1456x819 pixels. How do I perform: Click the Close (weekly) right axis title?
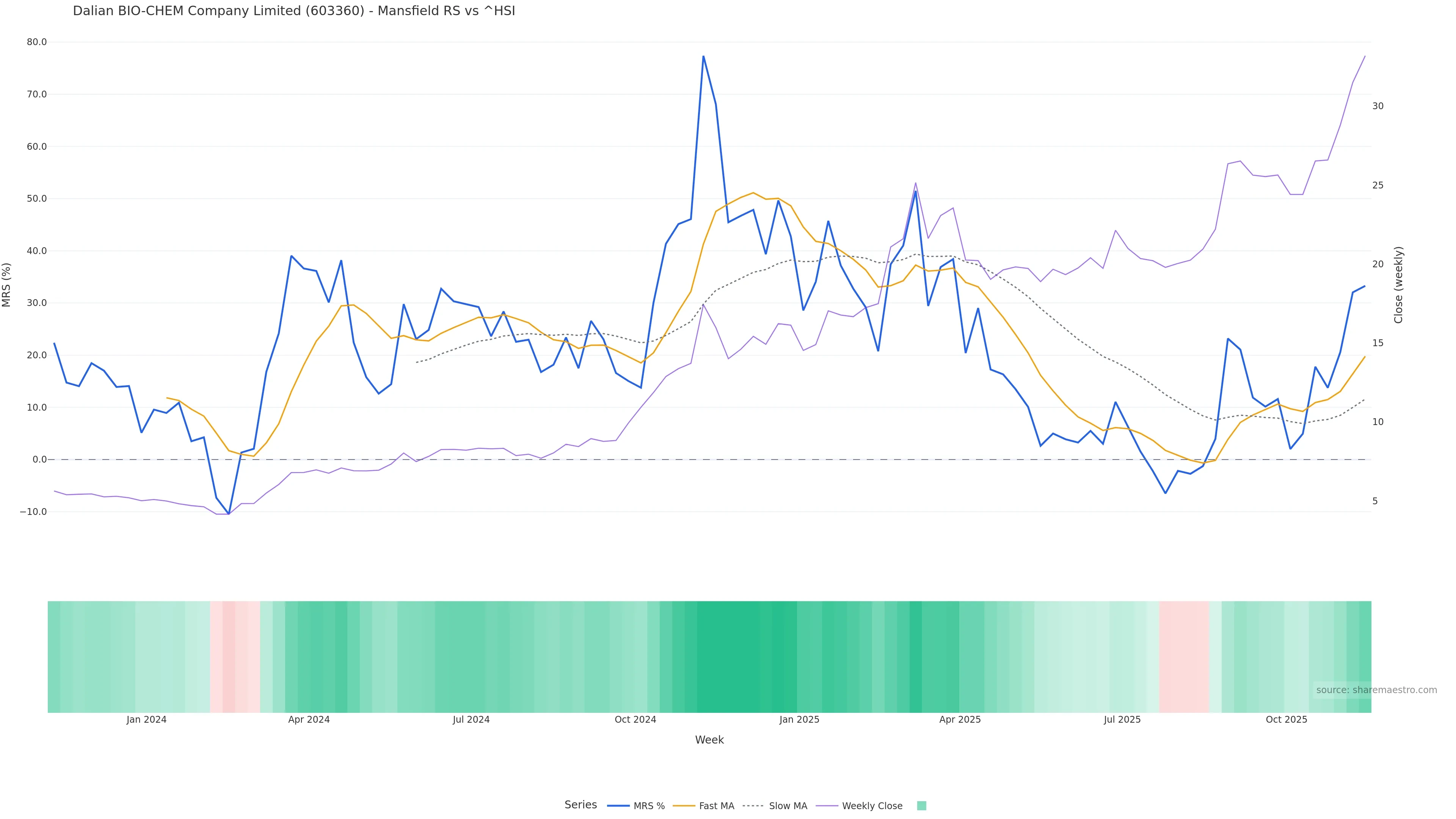[1398, 285]
